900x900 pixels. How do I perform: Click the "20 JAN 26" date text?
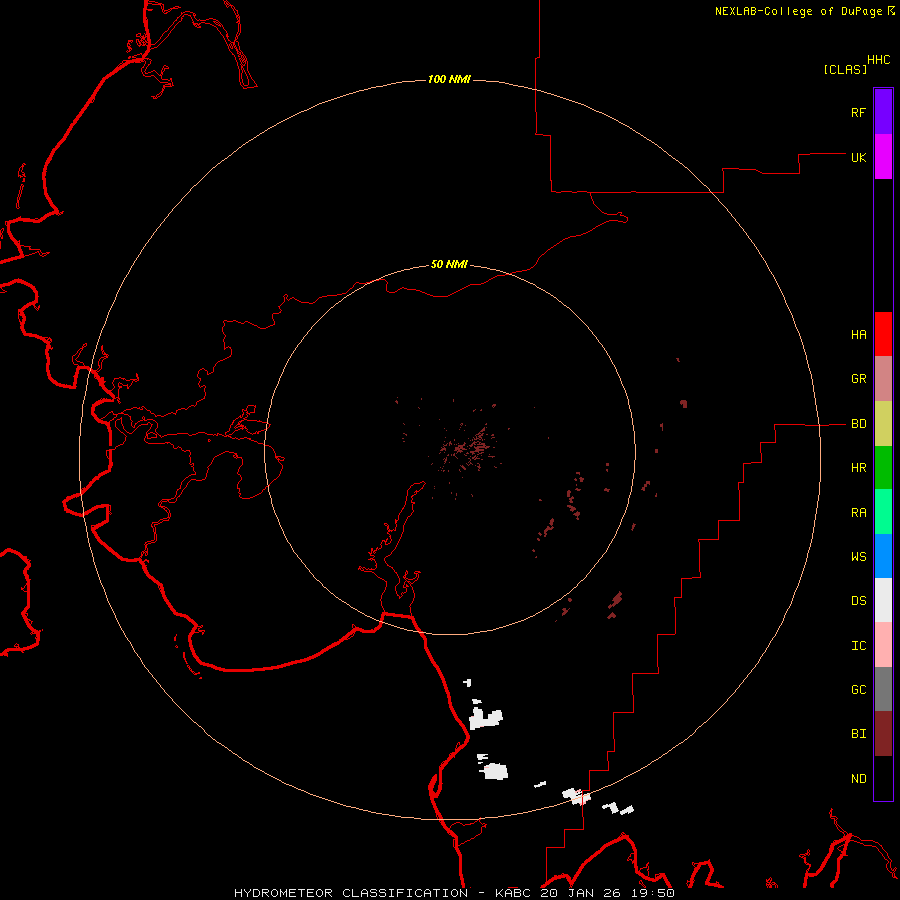point(580,893)
